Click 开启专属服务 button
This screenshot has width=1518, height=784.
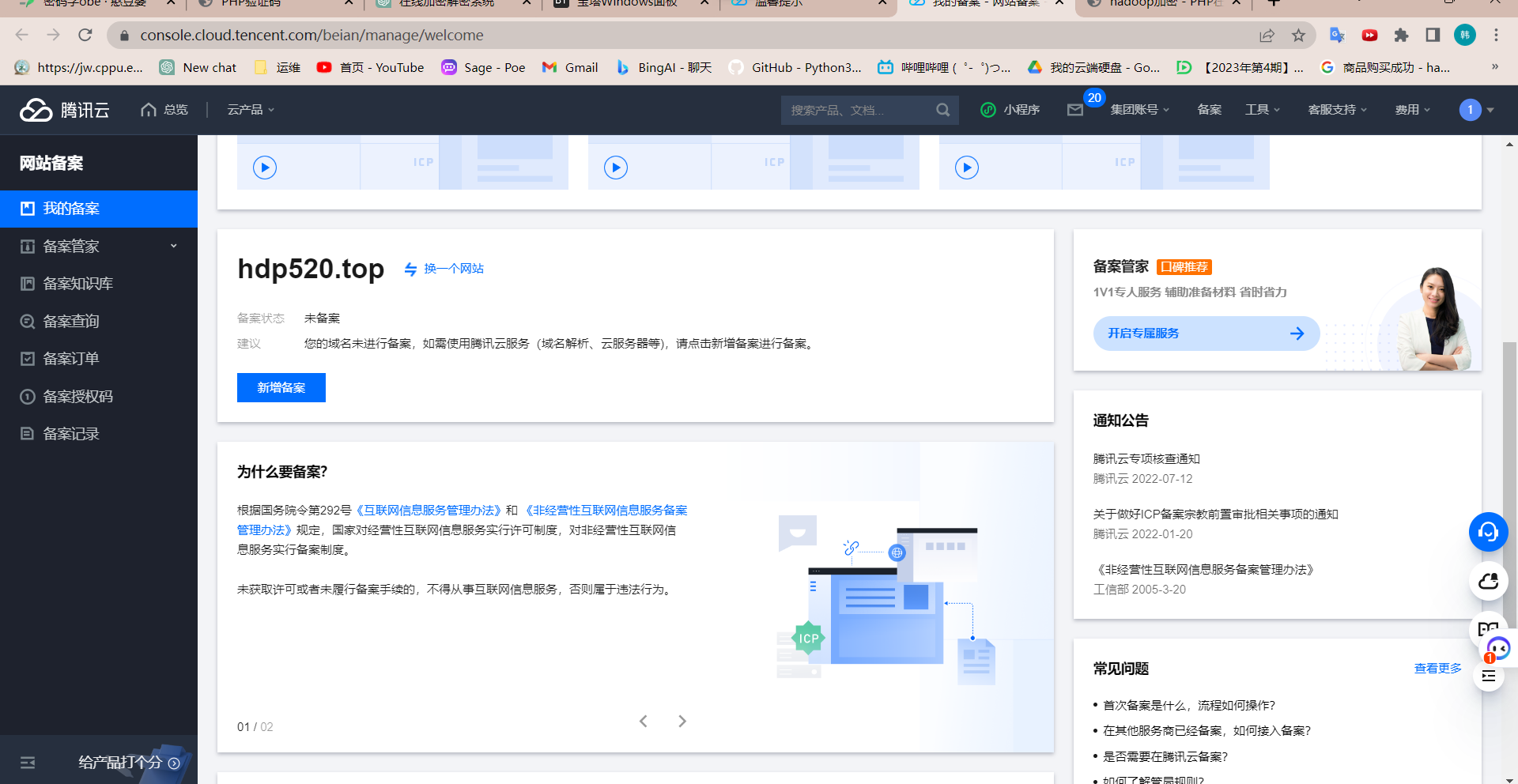click(1206, 334)
